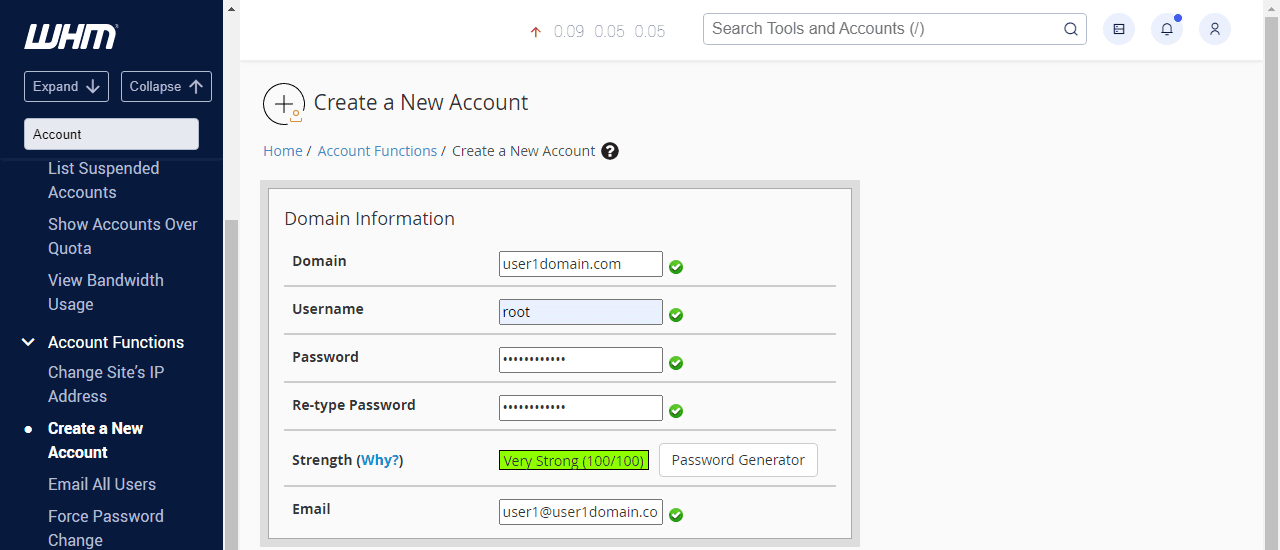
Task: Click the green checkmark next to Domain
Action: pyautogui.click(x=676, y=267)
